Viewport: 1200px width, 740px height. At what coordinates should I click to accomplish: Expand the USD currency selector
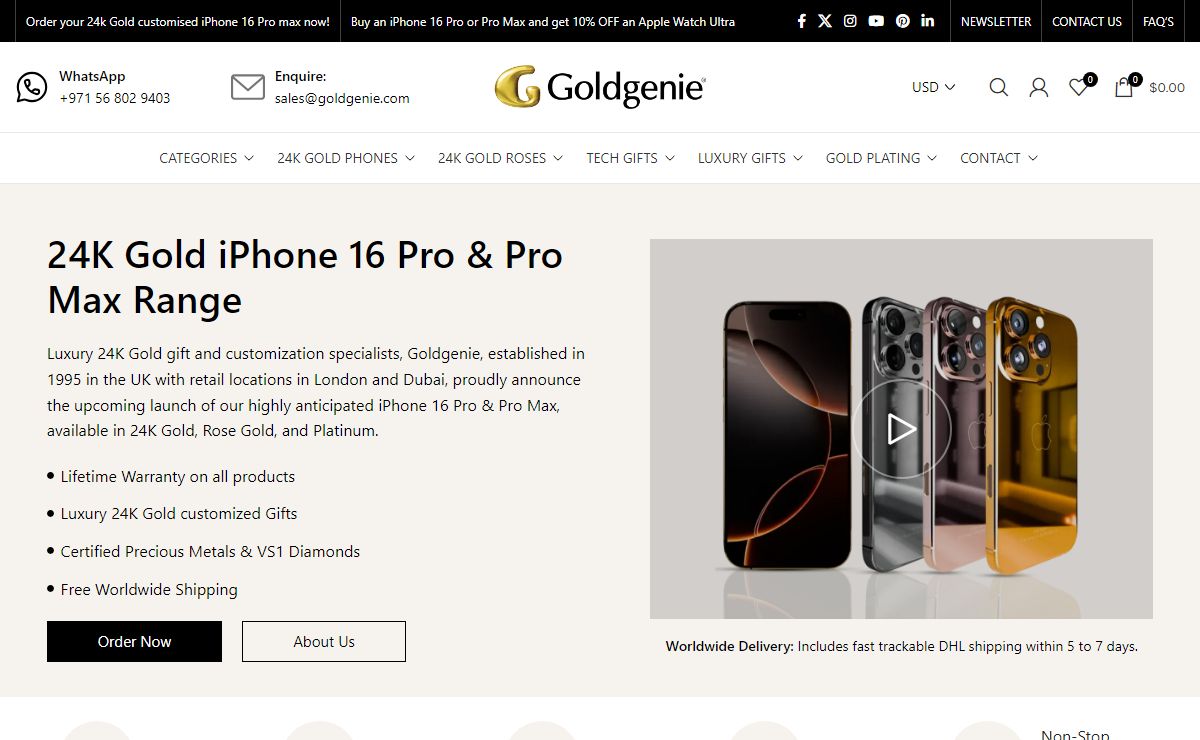click(933, 87)
